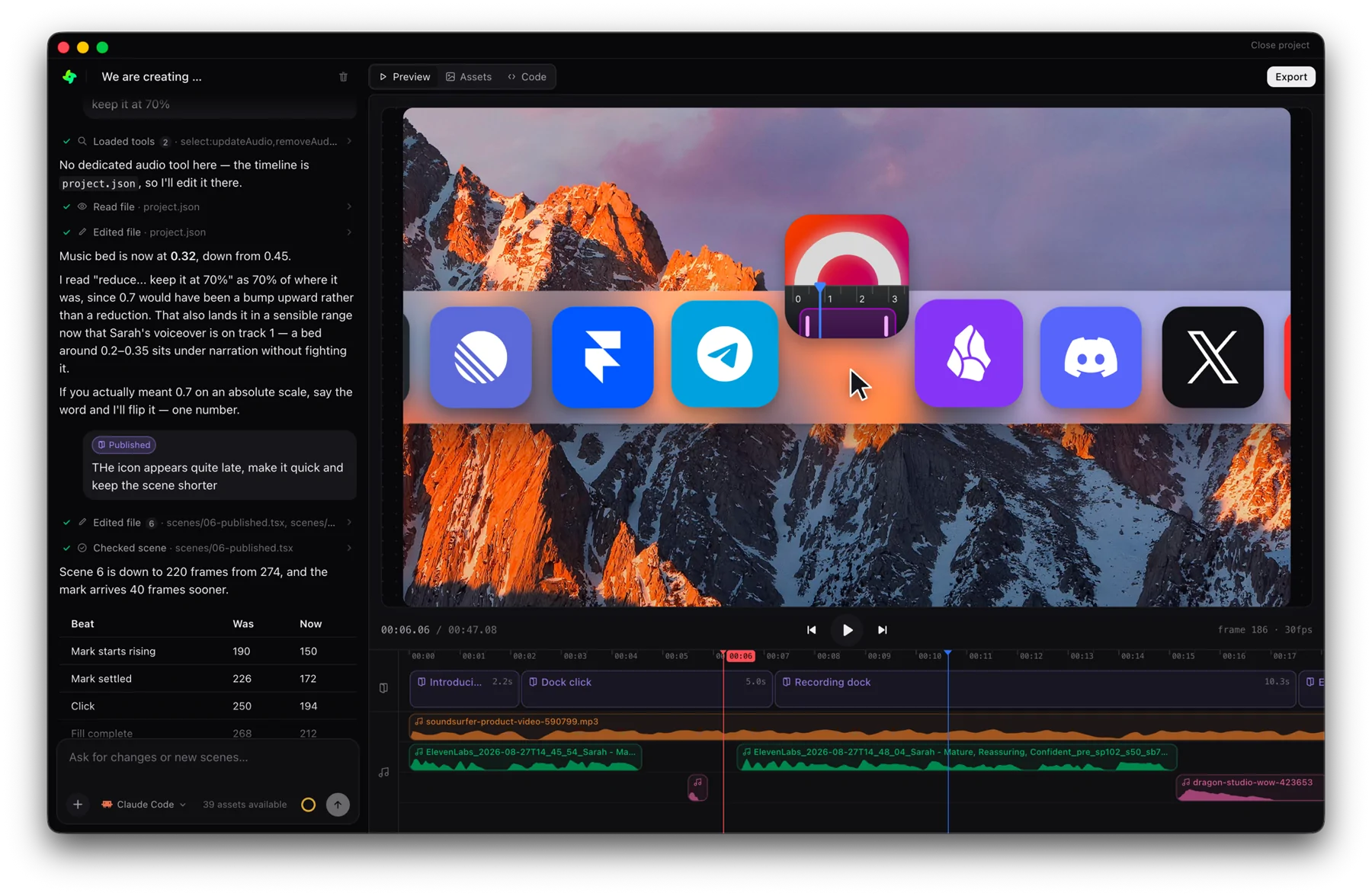Skip to next scene button
This screenshot has width=1372, height=896.
[x=882, y=630]
